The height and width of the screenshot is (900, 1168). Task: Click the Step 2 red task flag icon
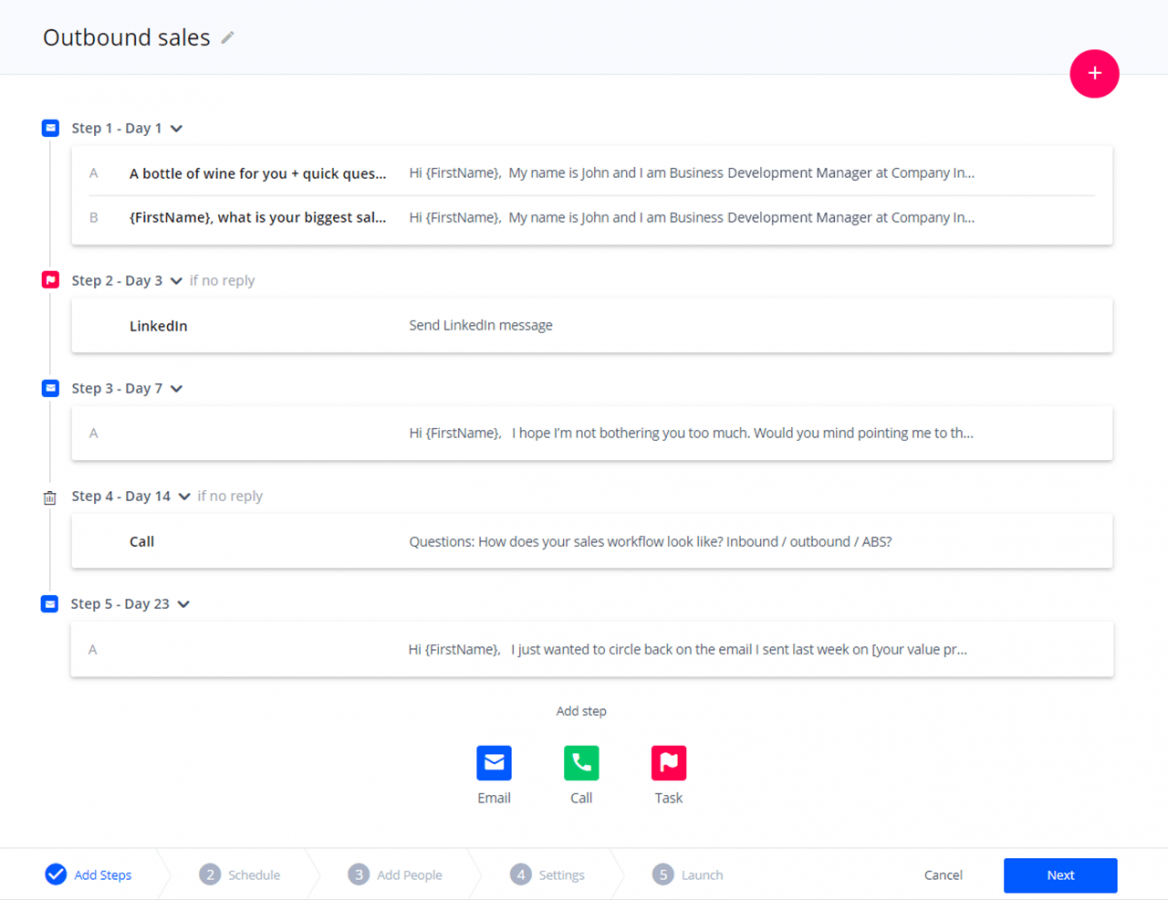[50, 280]
